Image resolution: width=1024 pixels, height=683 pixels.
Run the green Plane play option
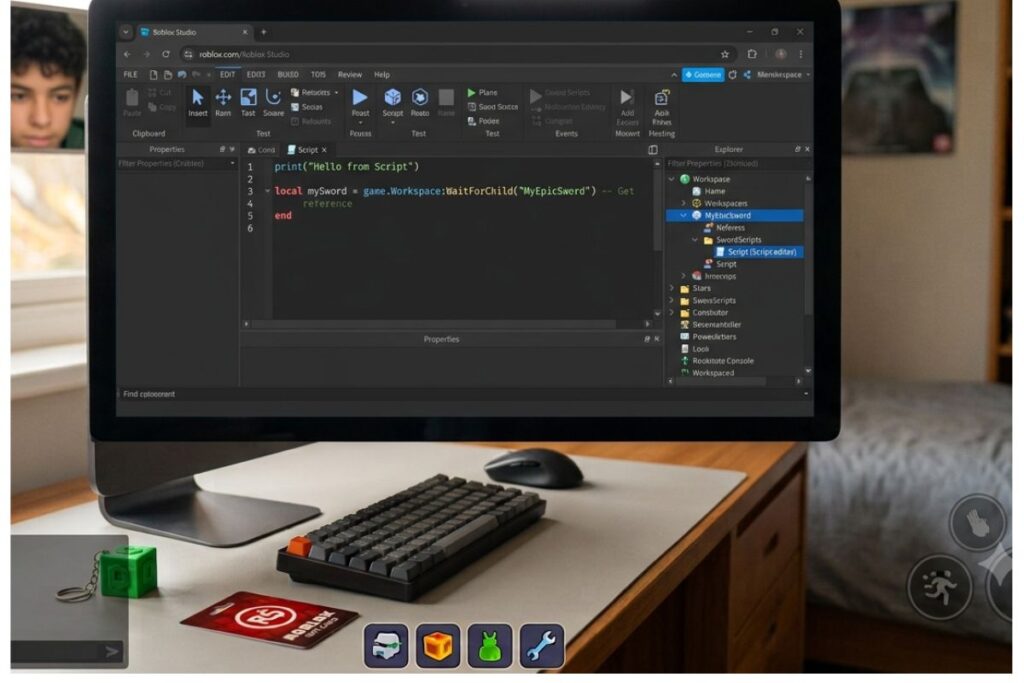[483, 93]
